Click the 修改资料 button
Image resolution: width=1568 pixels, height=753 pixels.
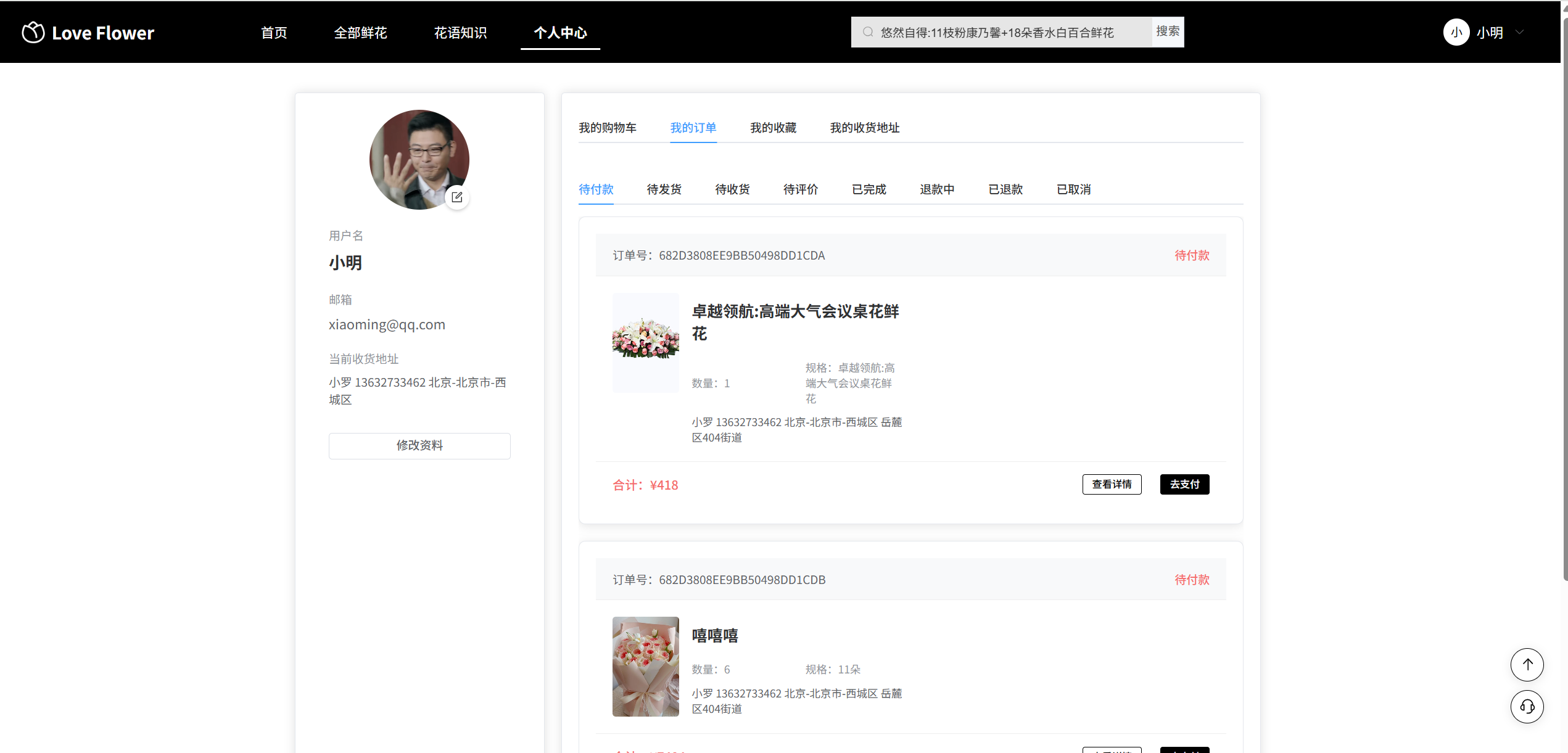[x=419, y=445]
